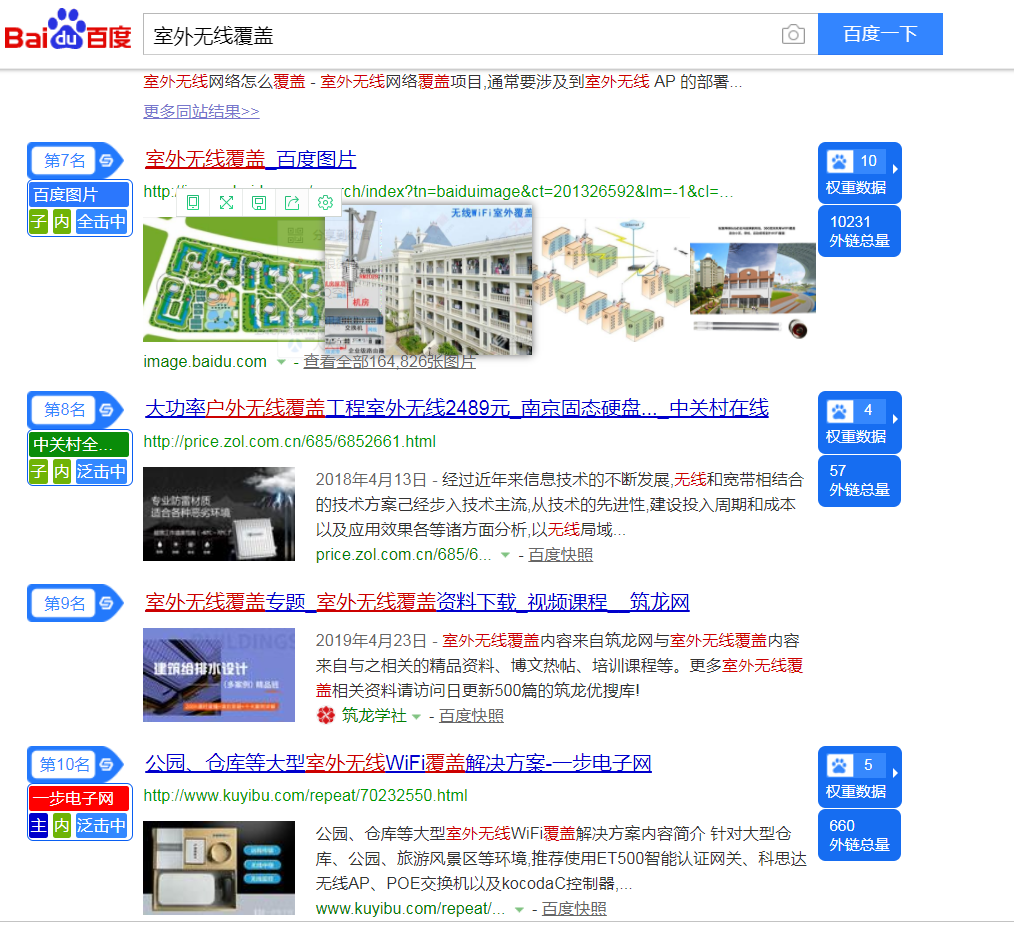The height and width of the screenshot is (925, 1014).
Task: Click the 子 tag under 中关村全...
Action: click(x=39, y=471)
